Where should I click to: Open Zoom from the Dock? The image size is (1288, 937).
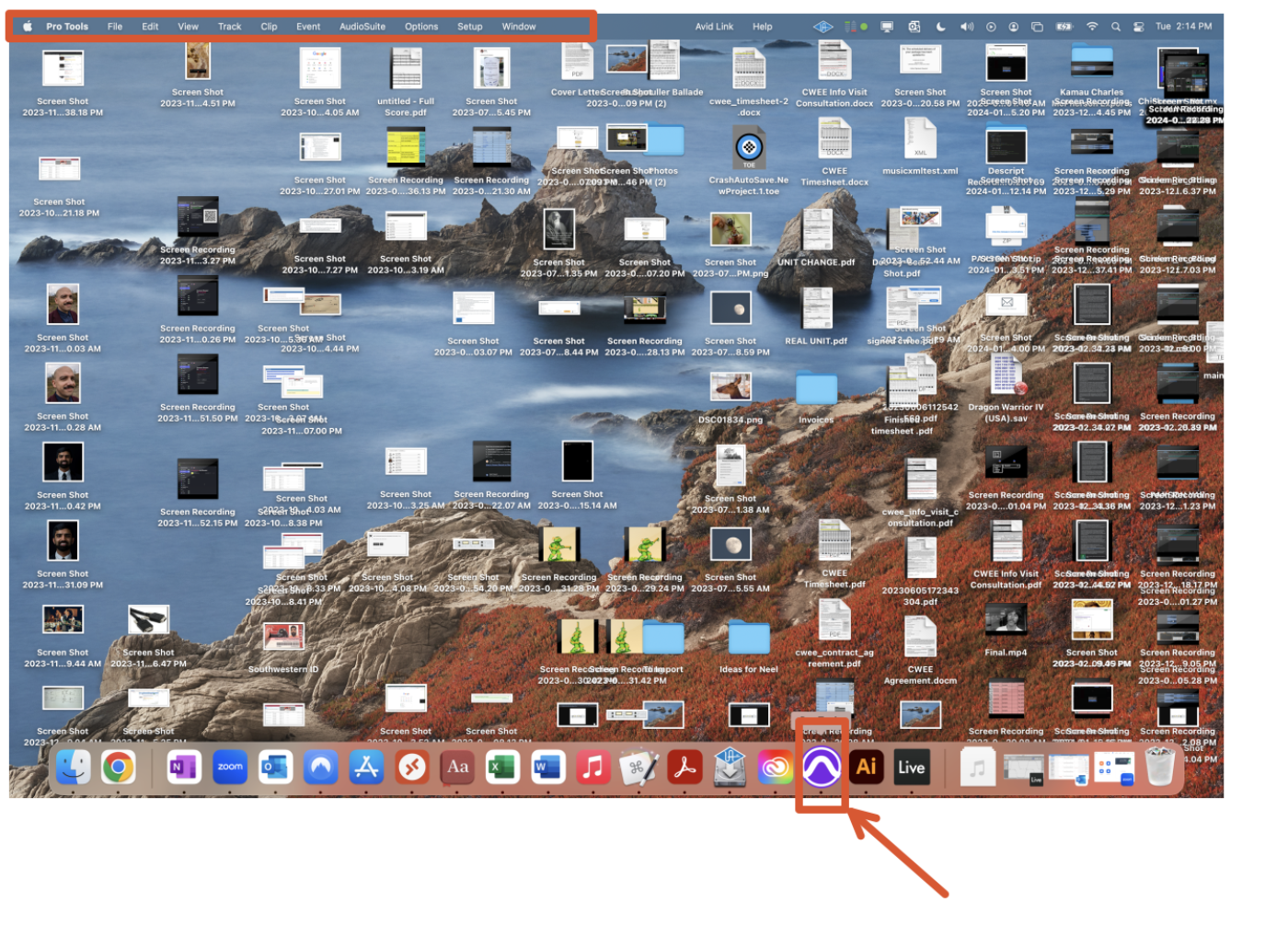(x=230, y=767)
